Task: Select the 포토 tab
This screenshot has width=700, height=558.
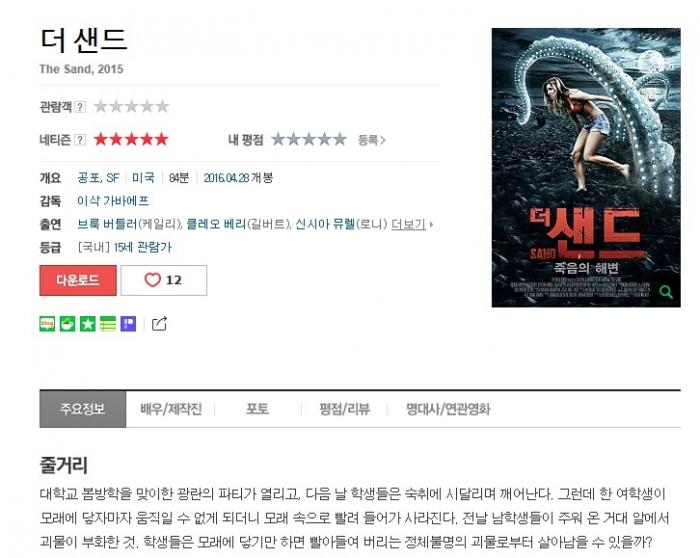Action: click(258, 409)
